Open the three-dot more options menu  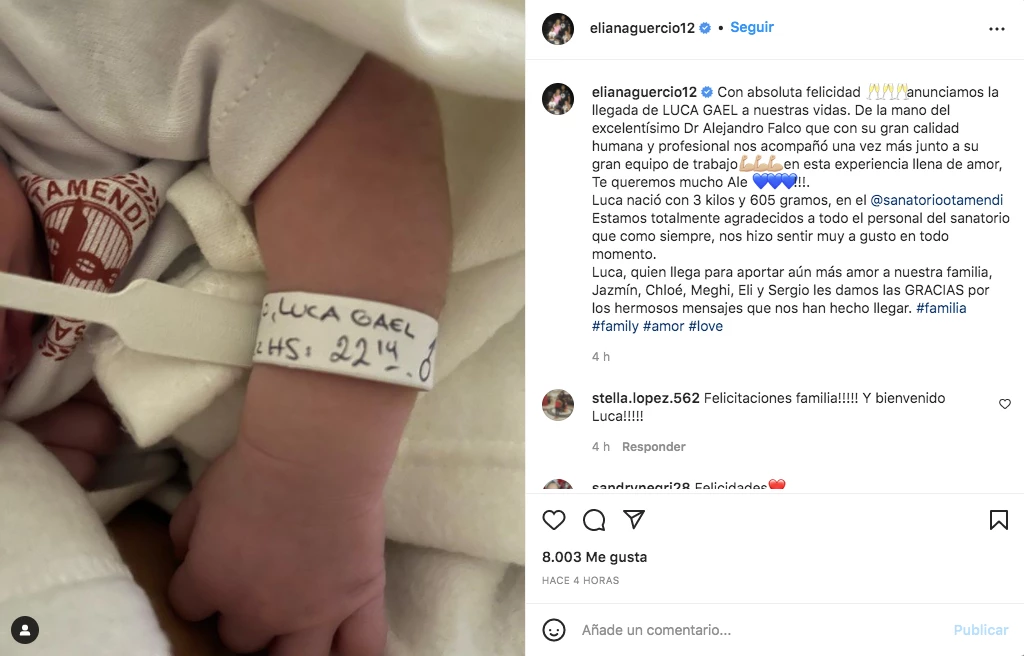(997, 29)
